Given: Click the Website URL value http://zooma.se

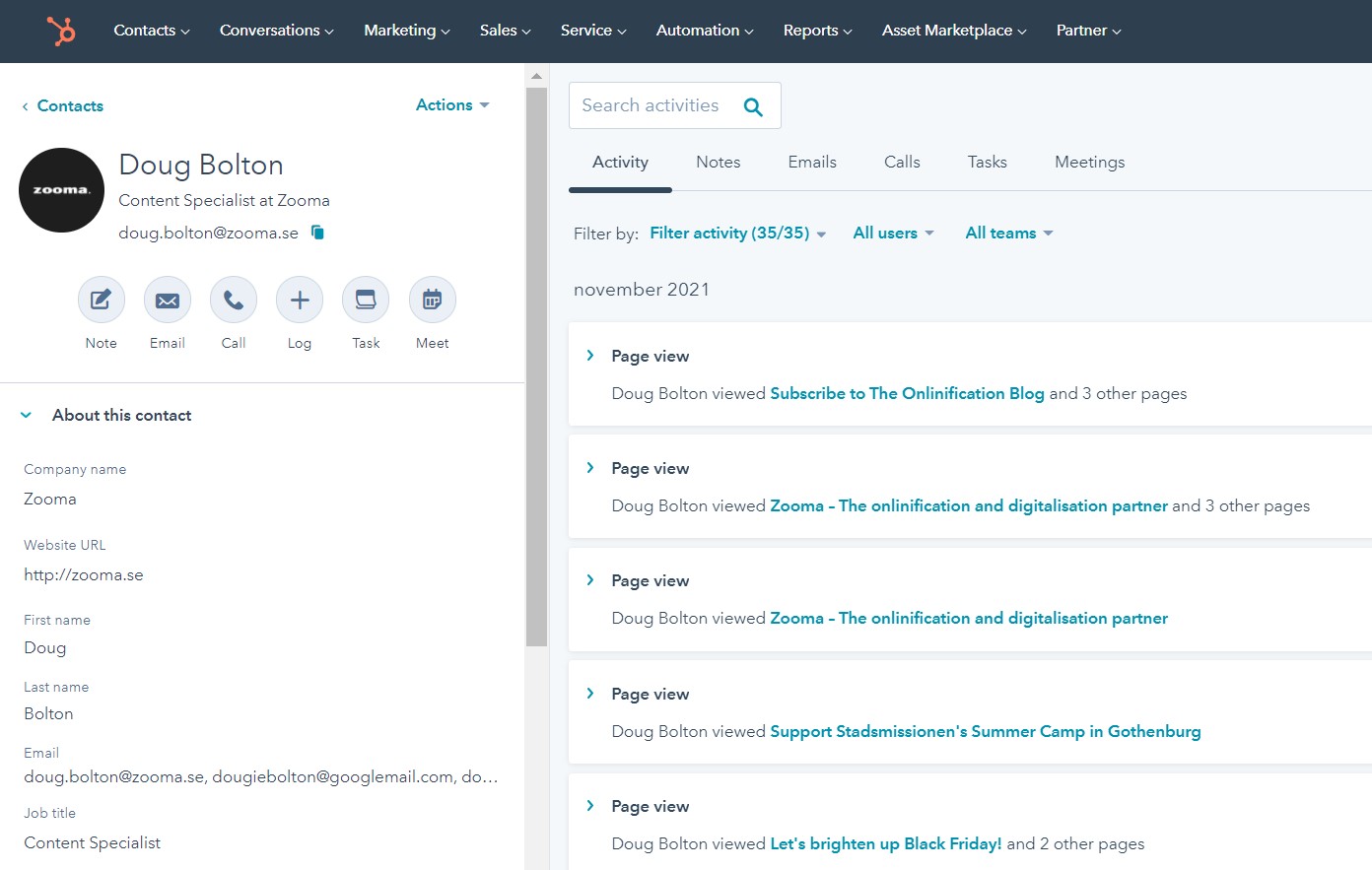Looking at the screenshot, I should point(84,574).
